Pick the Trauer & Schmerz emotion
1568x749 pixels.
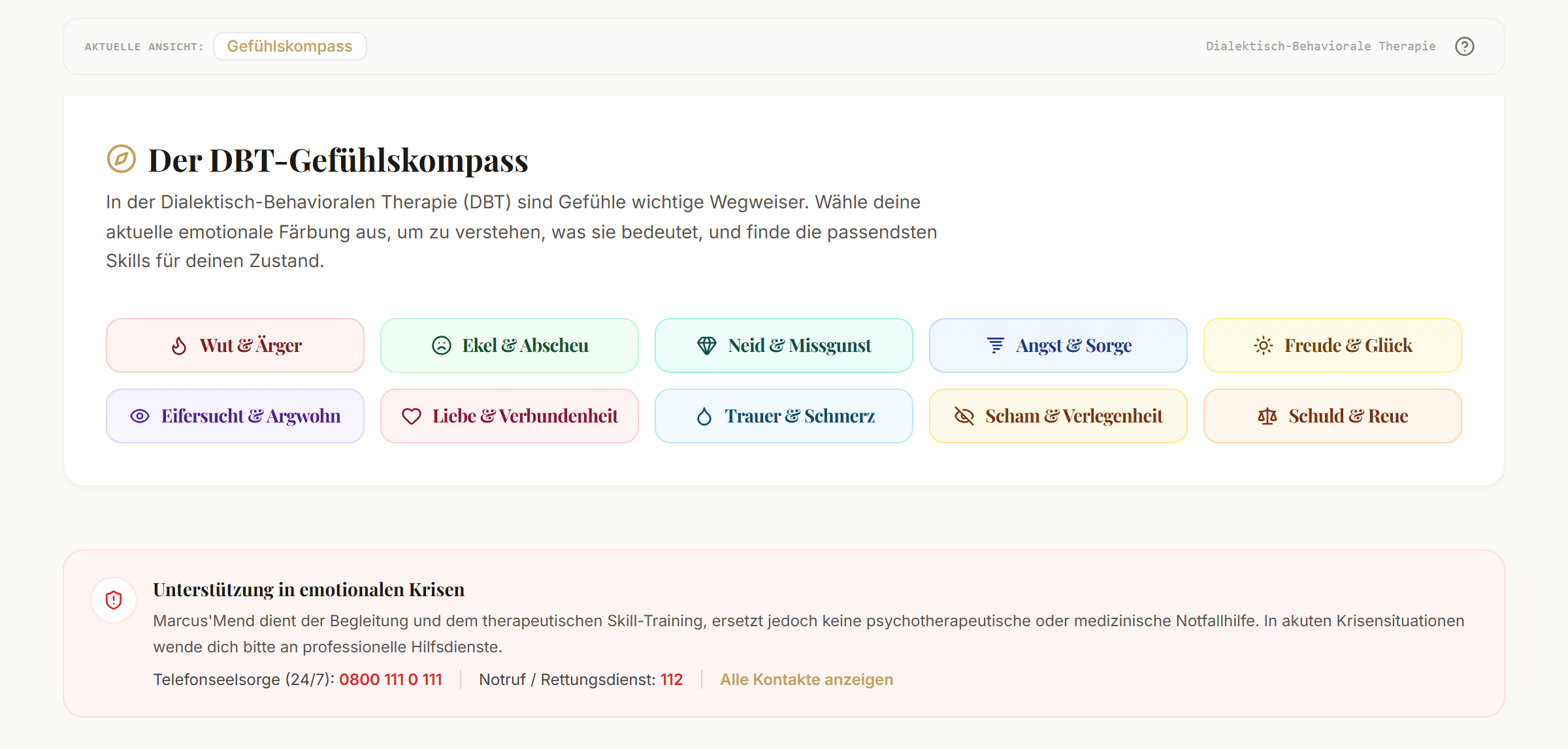[784, 416]
